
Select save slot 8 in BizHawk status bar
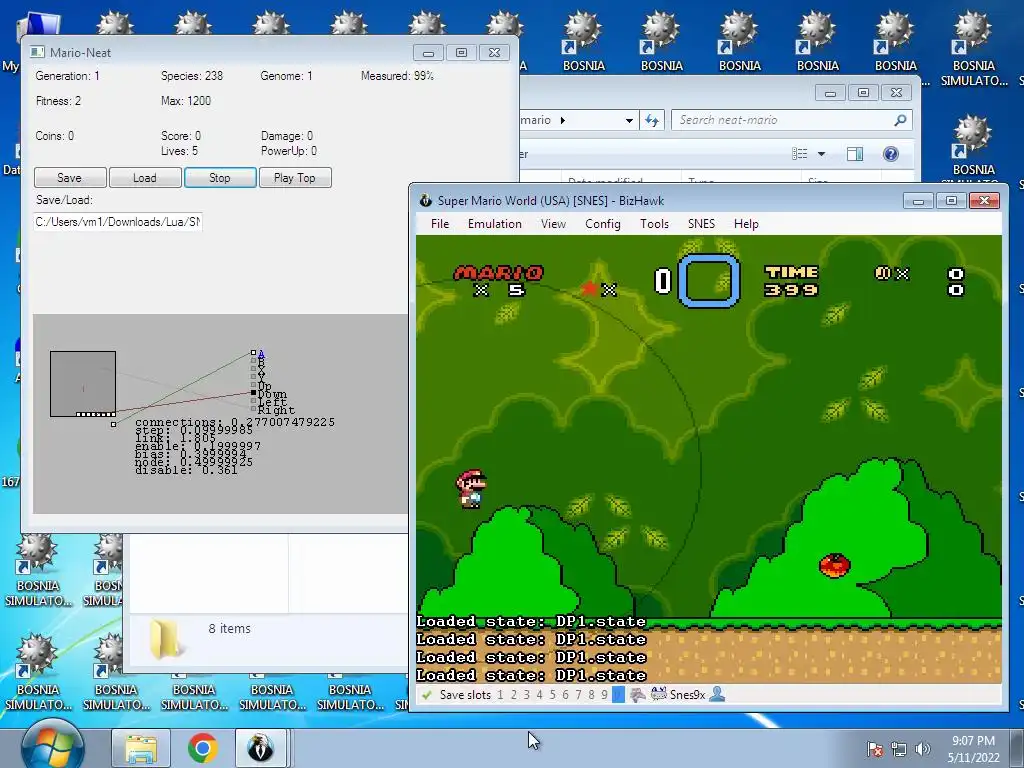[591, 695]
